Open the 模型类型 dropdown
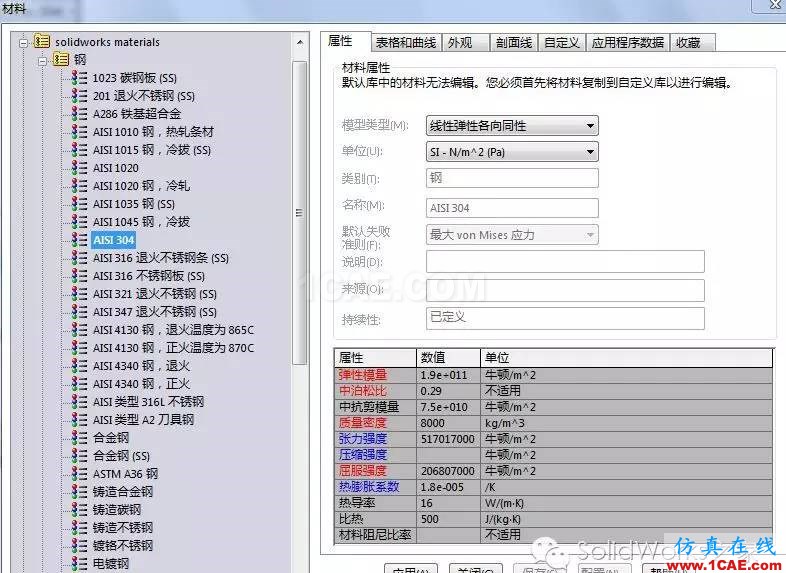Image resolution: width=786 pixels, height=573 pixels. point(512,125)
